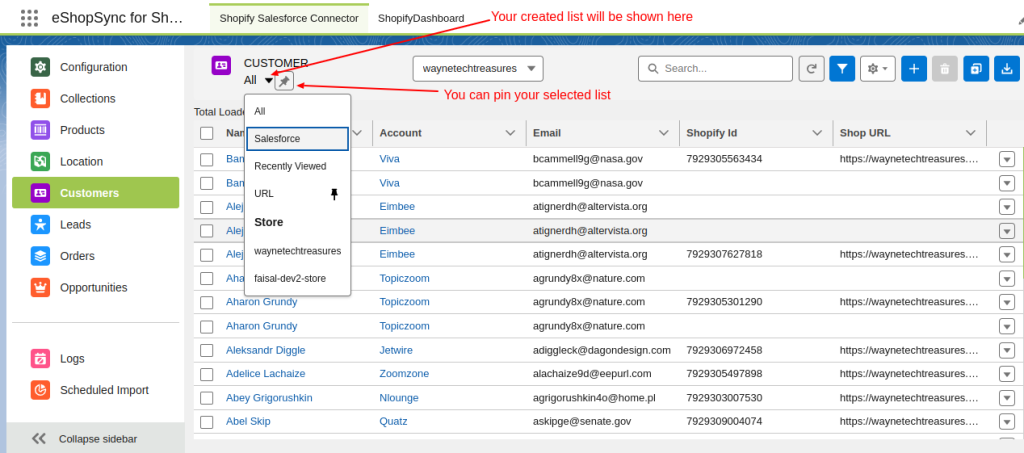Click the download export icon

pyautogui.click(x=1007, y=69)
